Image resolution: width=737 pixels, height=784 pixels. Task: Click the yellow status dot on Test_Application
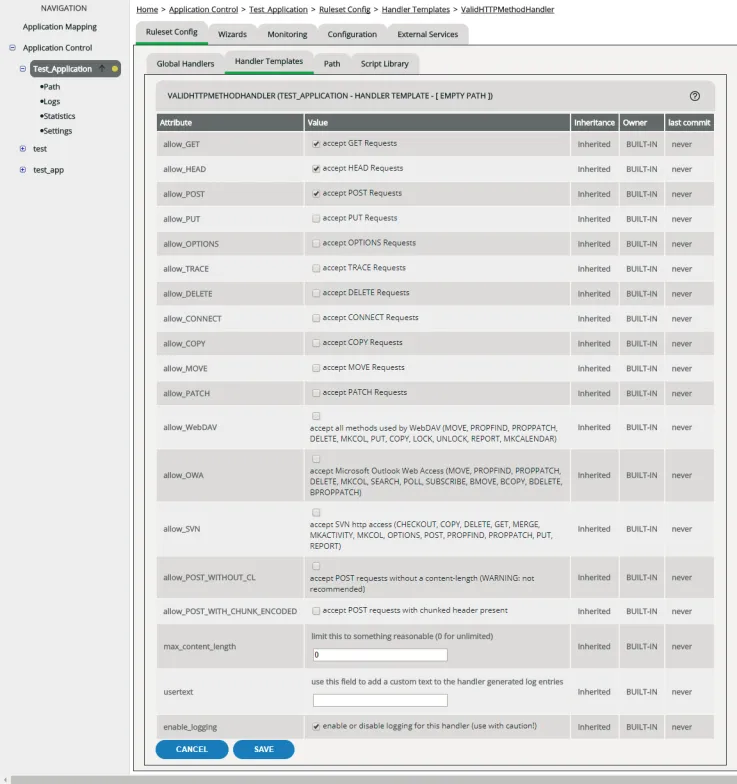click(x=115, y=68)
